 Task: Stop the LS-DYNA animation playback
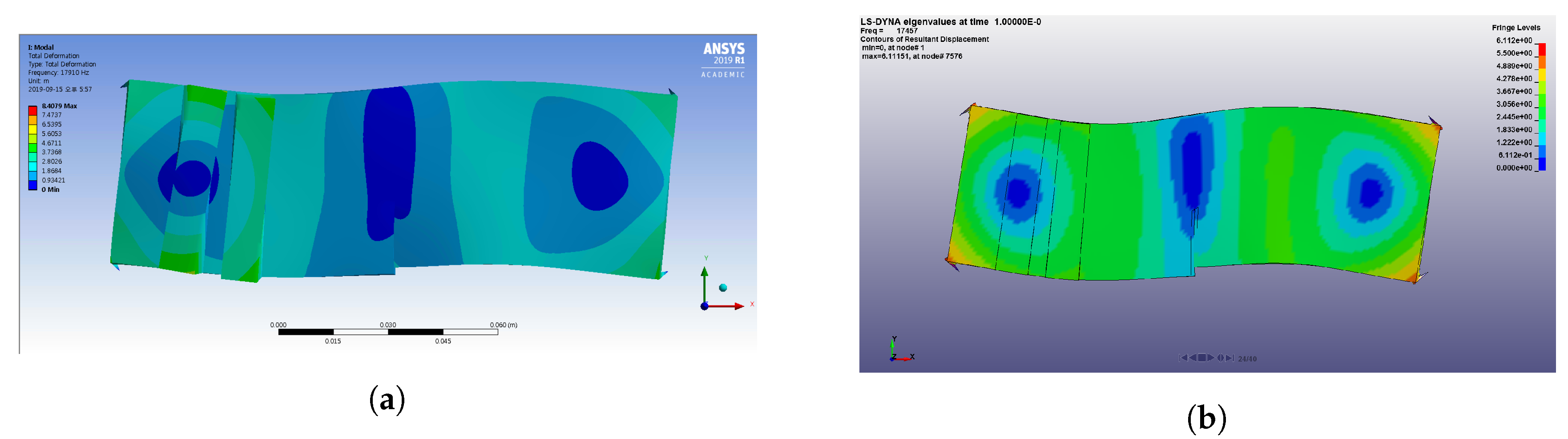click(1201, 358)
